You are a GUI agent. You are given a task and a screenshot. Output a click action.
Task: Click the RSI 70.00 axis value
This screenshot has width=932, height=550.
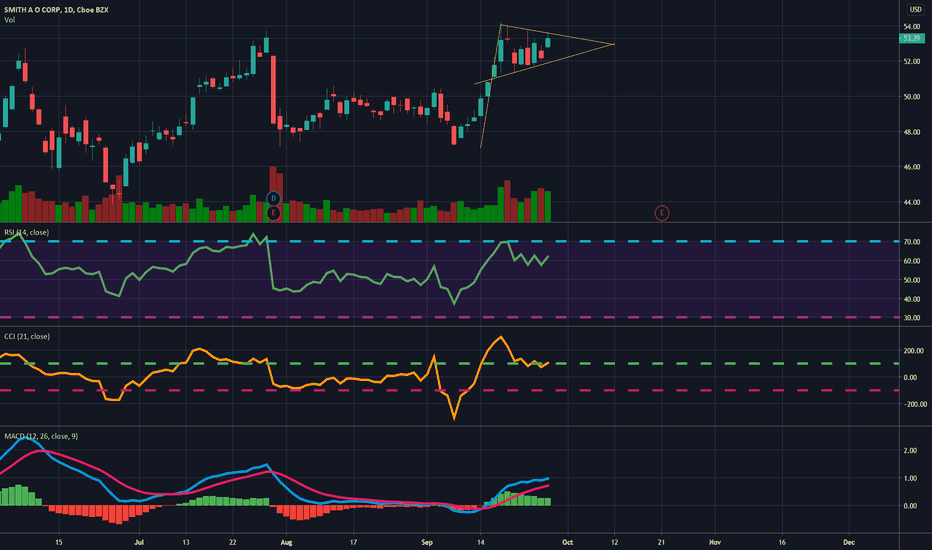[x=912, y=242]
